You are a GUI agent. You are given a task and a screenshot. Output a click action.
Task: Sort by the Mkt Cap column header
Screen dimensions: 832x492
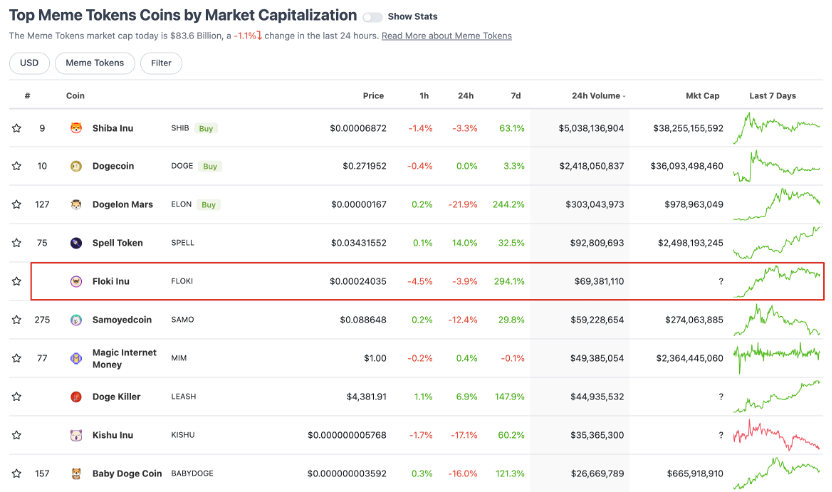pyautogui.click(x=703, y=96)
